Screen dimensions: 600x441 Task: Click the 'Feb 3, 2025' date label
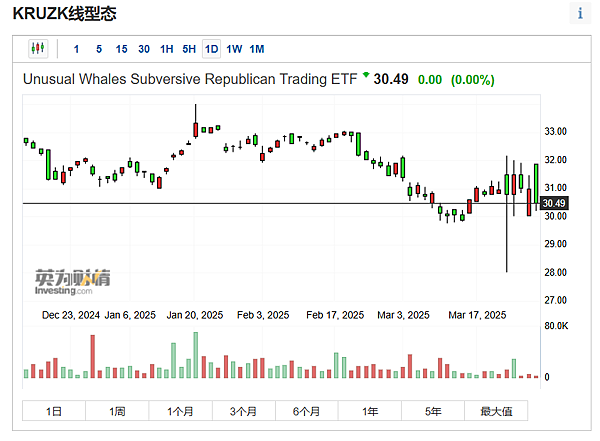pyautogui.click(x=263, y=315)
